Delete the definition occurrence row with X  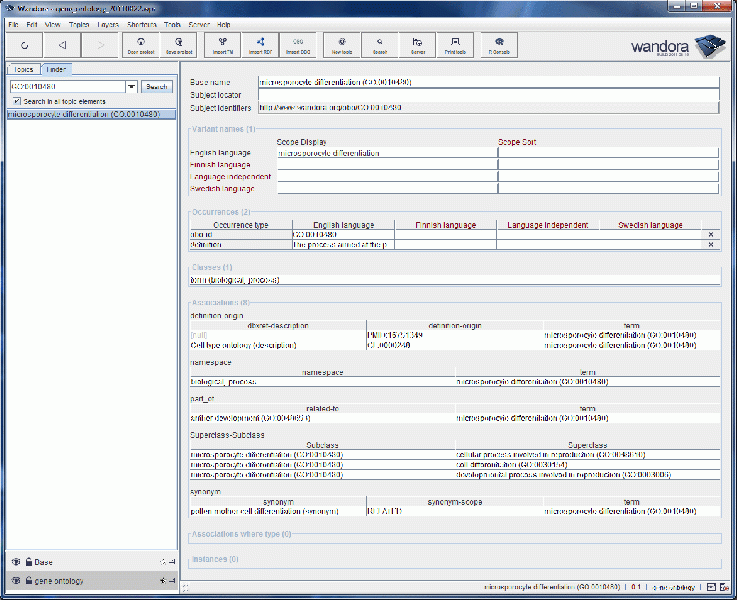coord(710,244)
